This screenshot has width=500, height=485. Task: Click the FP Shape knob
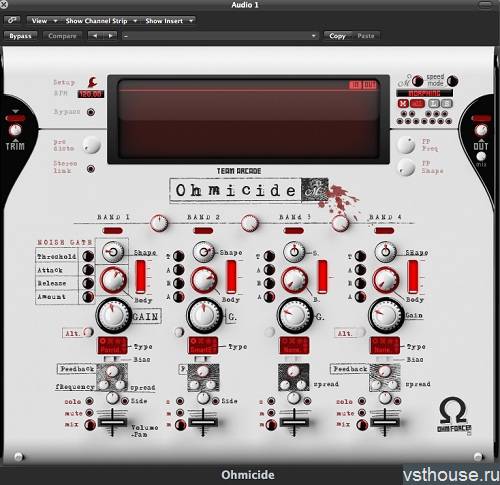[x=406, y=167]
